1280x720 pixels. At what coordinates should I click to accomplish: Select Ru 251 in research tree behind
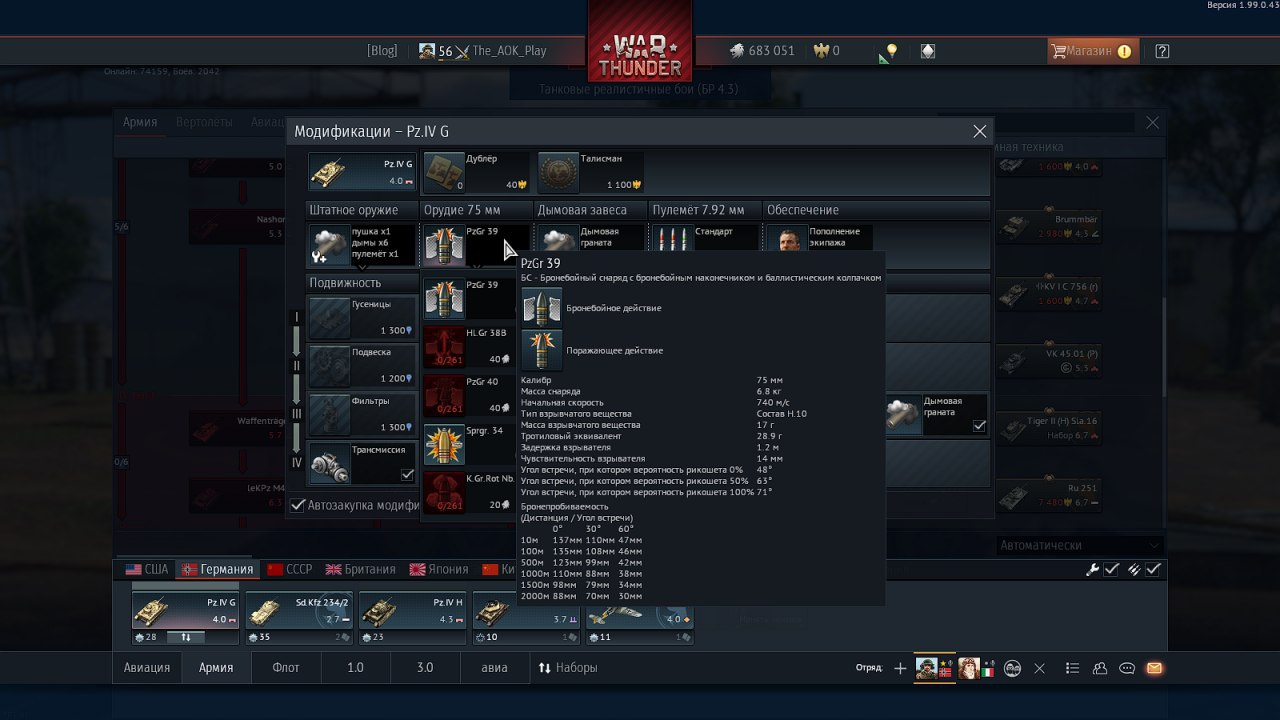(1050, 495)
